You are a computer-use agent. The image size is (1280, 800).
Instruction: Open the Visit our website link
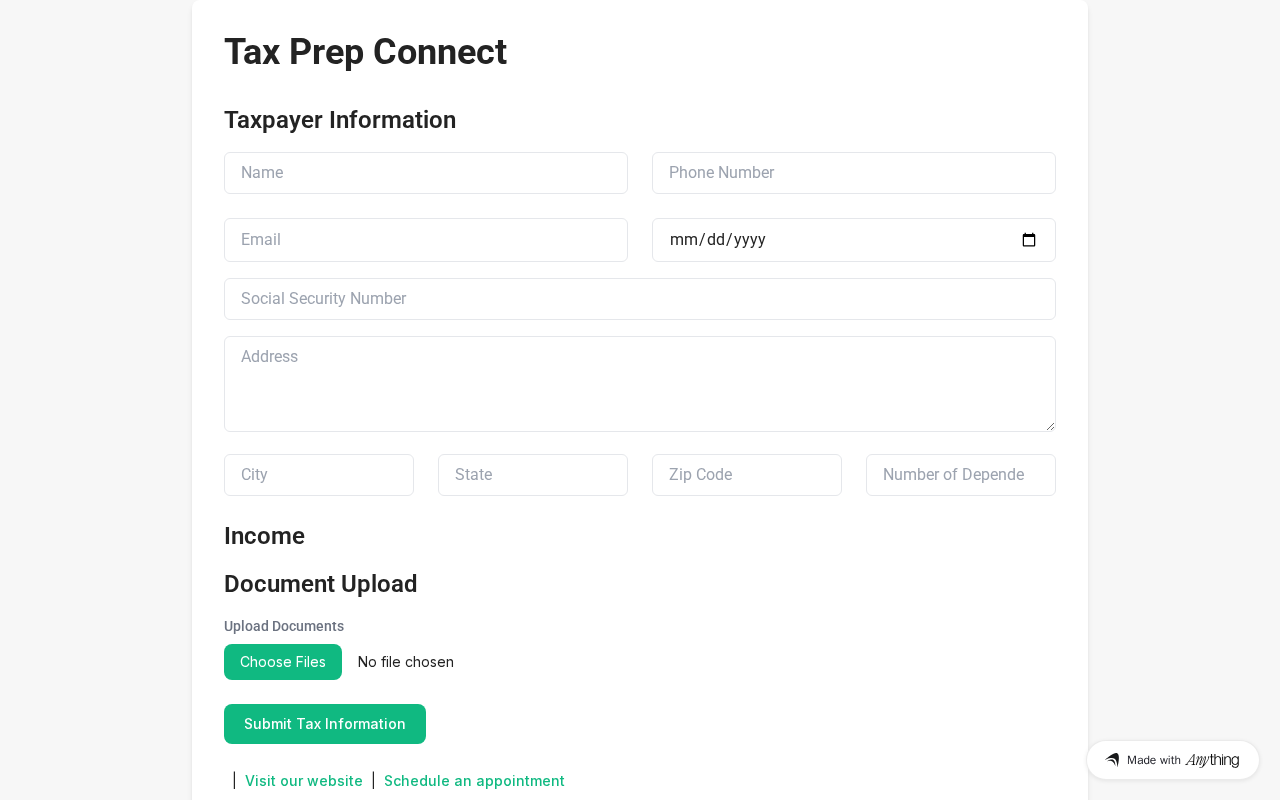pyautogui.click(x=304, y=781)
